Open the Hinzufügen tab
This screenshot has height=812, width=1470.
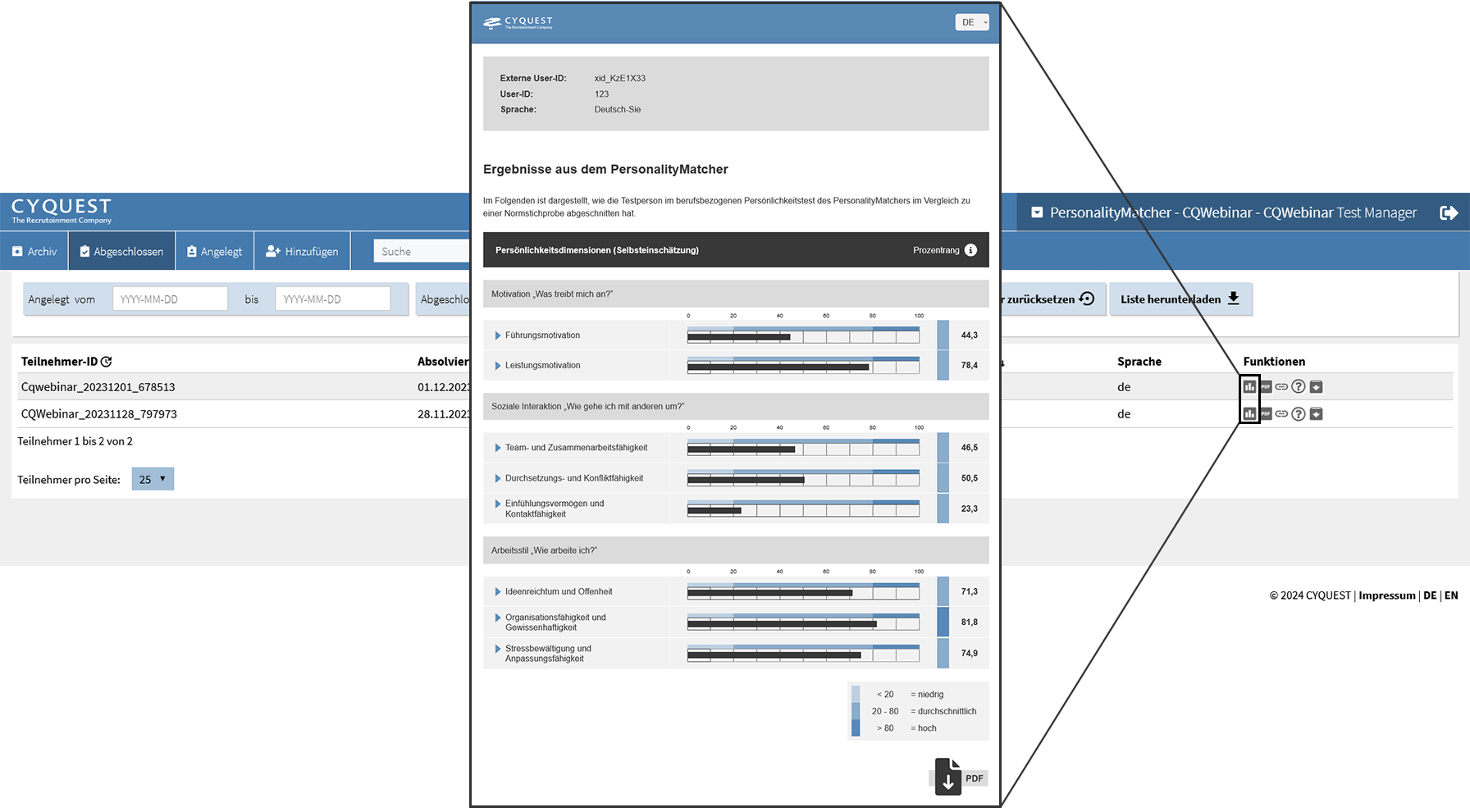302,251
